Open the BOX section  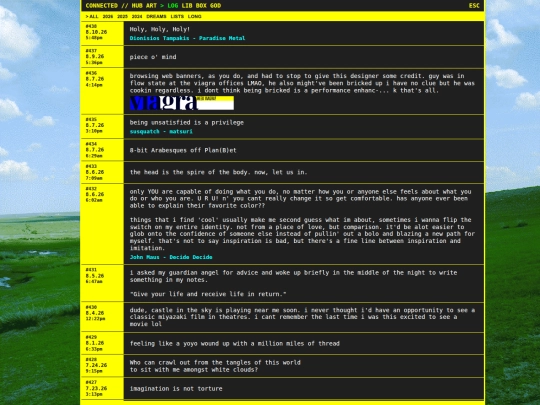tap(201, 6)
